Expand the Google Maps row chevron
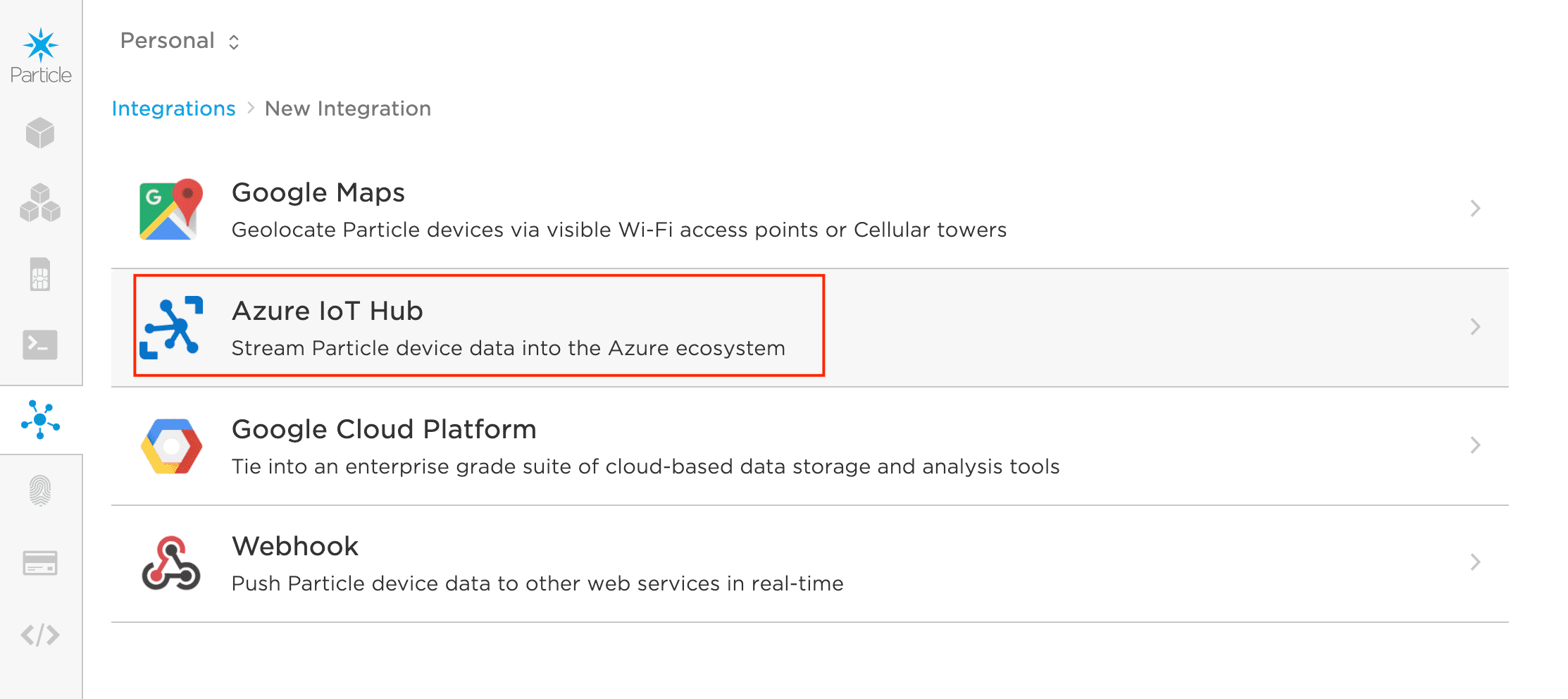 [1476, 209]
